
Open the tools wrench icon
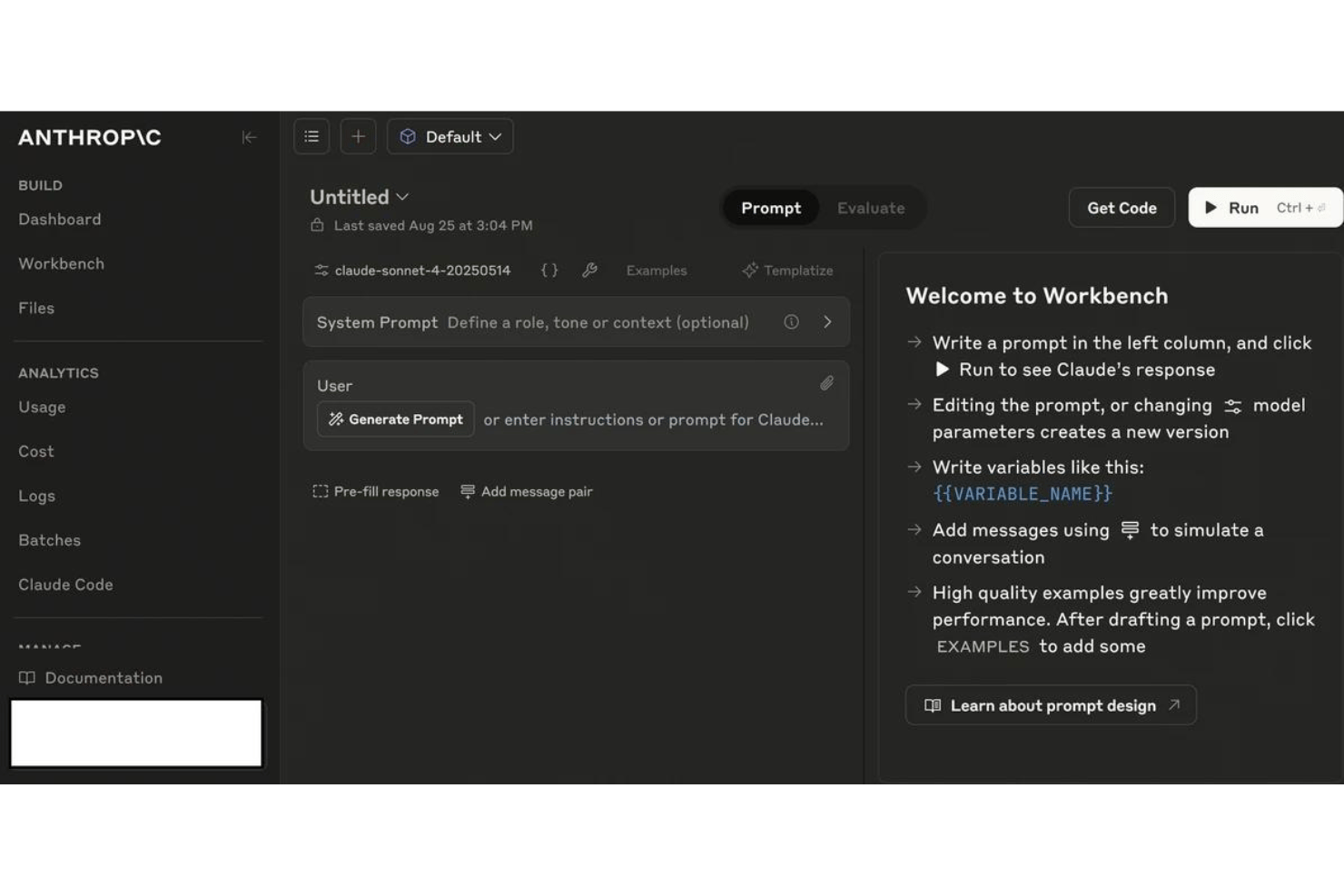click(589, 271)
